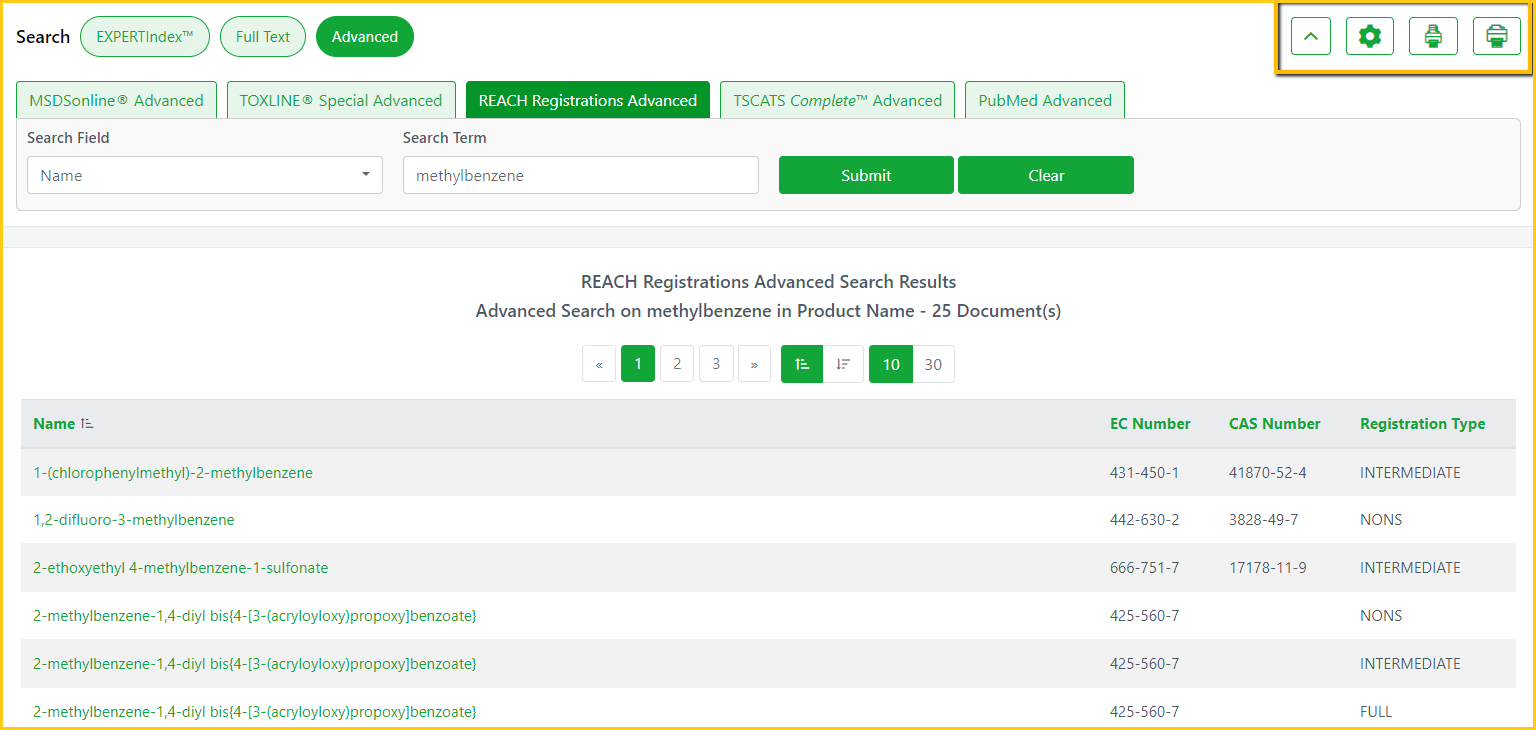Show 10 results per page
Image resolution: width=1536 pixels, height=730 pixels.
(x=890, y=364)
